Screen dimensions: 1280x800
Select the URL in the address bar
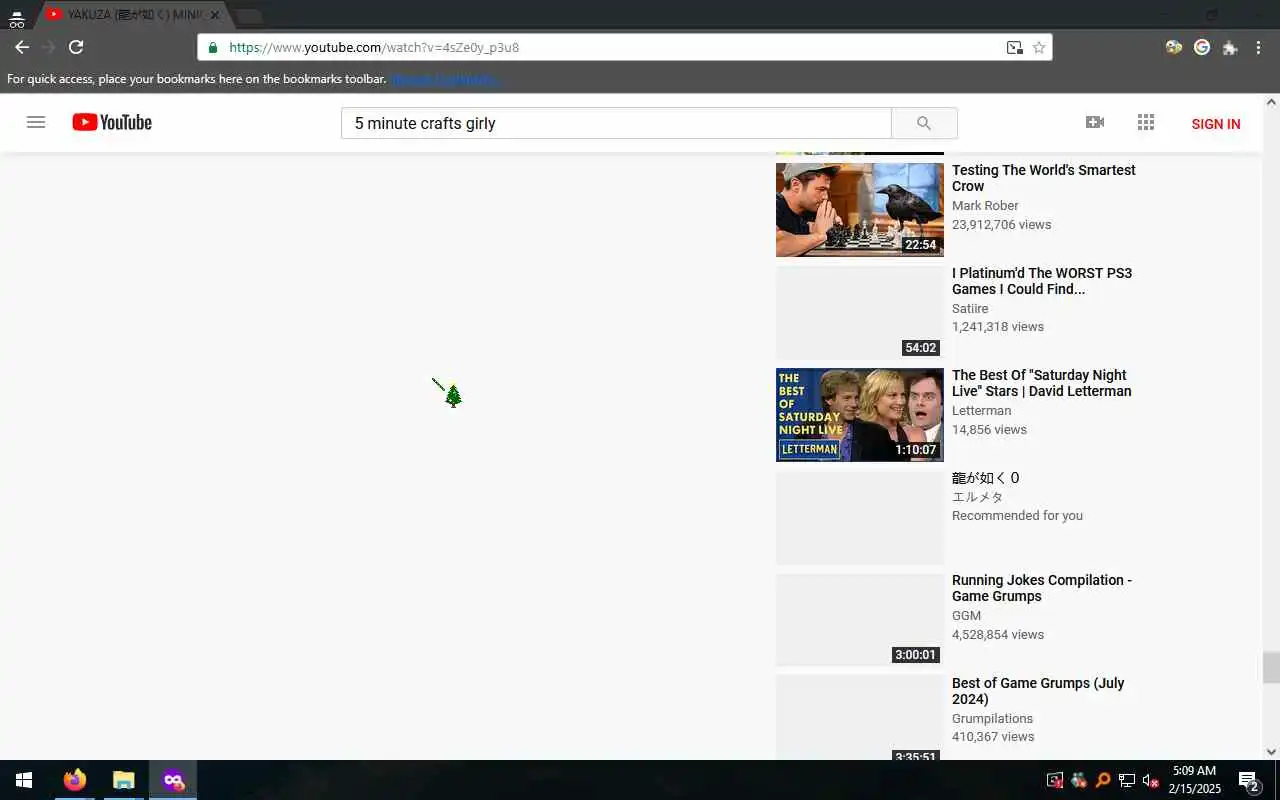[374, 47]
